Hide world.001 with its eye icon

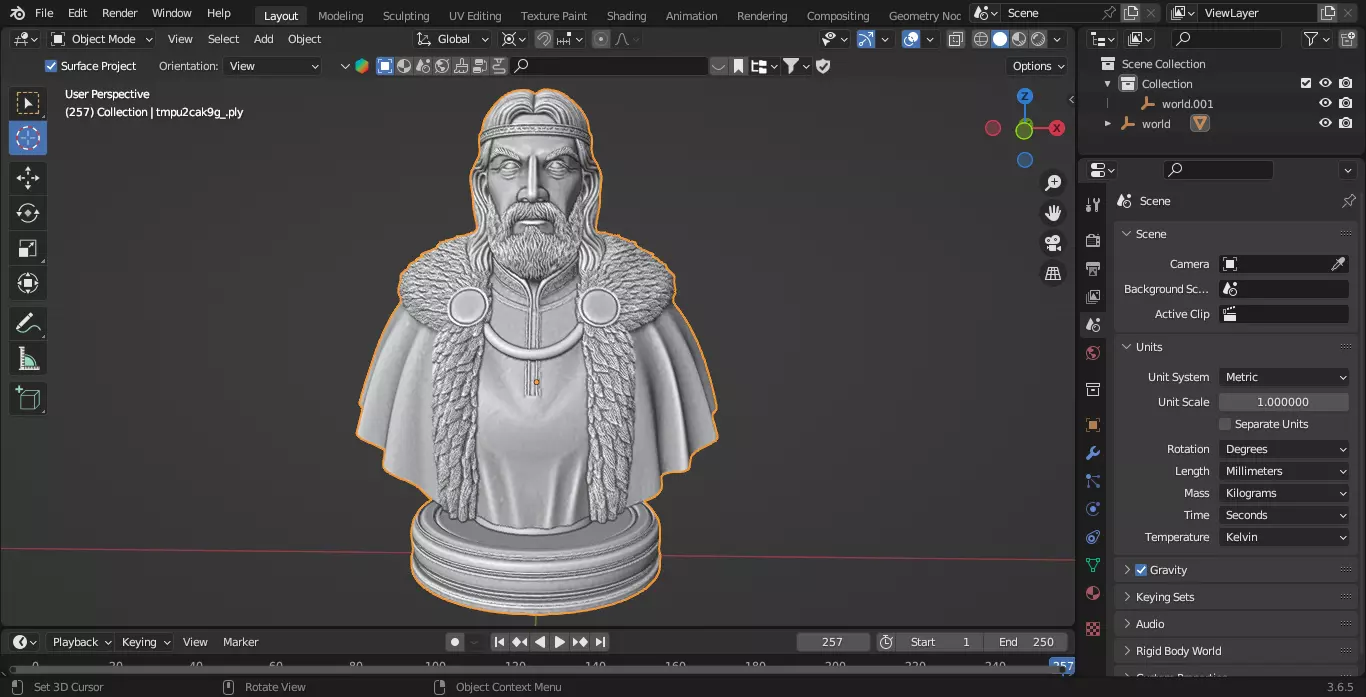pyautogui.click(x=1325, y=104)
